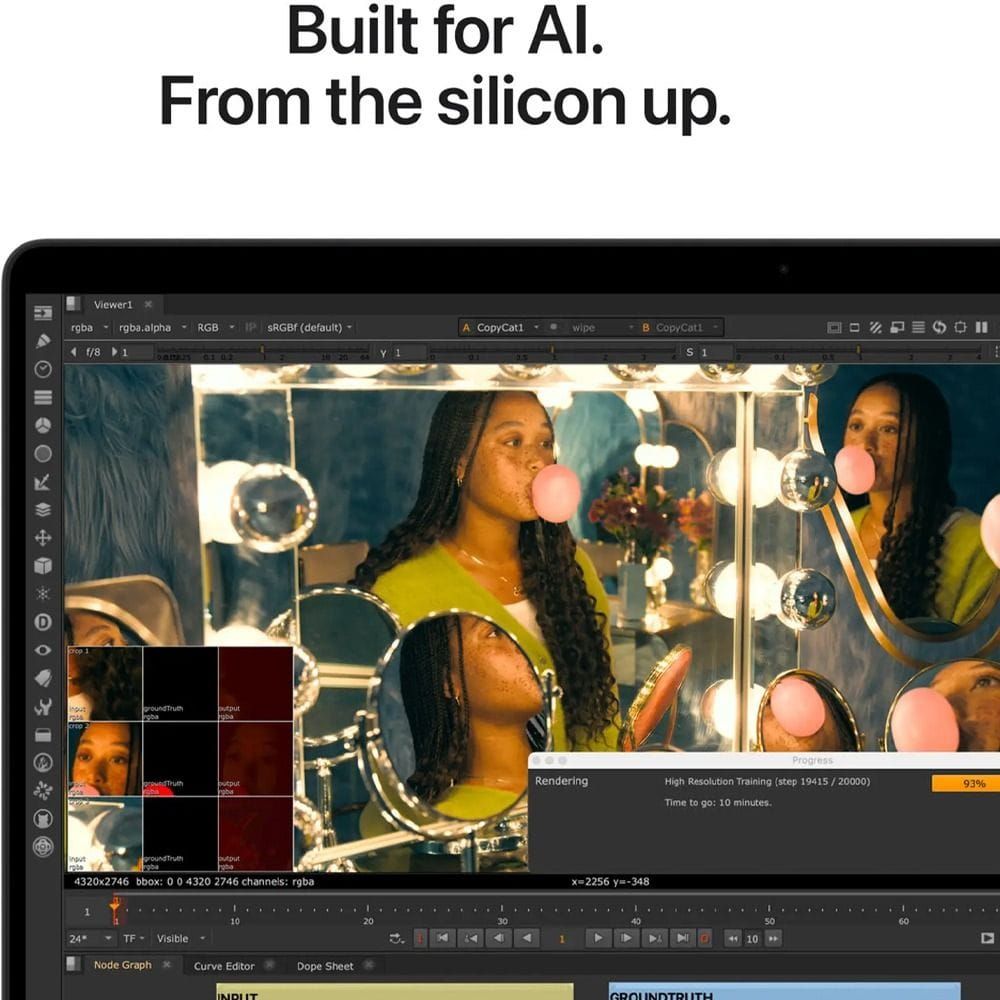Open the Transform nodes move-arrows icon
The image size is (1000, 1000).
pos(43,538)
